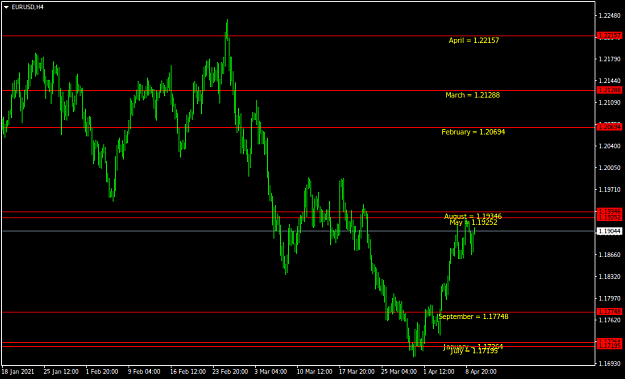Click the '23 Feb 20:00' time axis label
The image size is (625, 379).
pyautogui.click(x=230, y=372)
